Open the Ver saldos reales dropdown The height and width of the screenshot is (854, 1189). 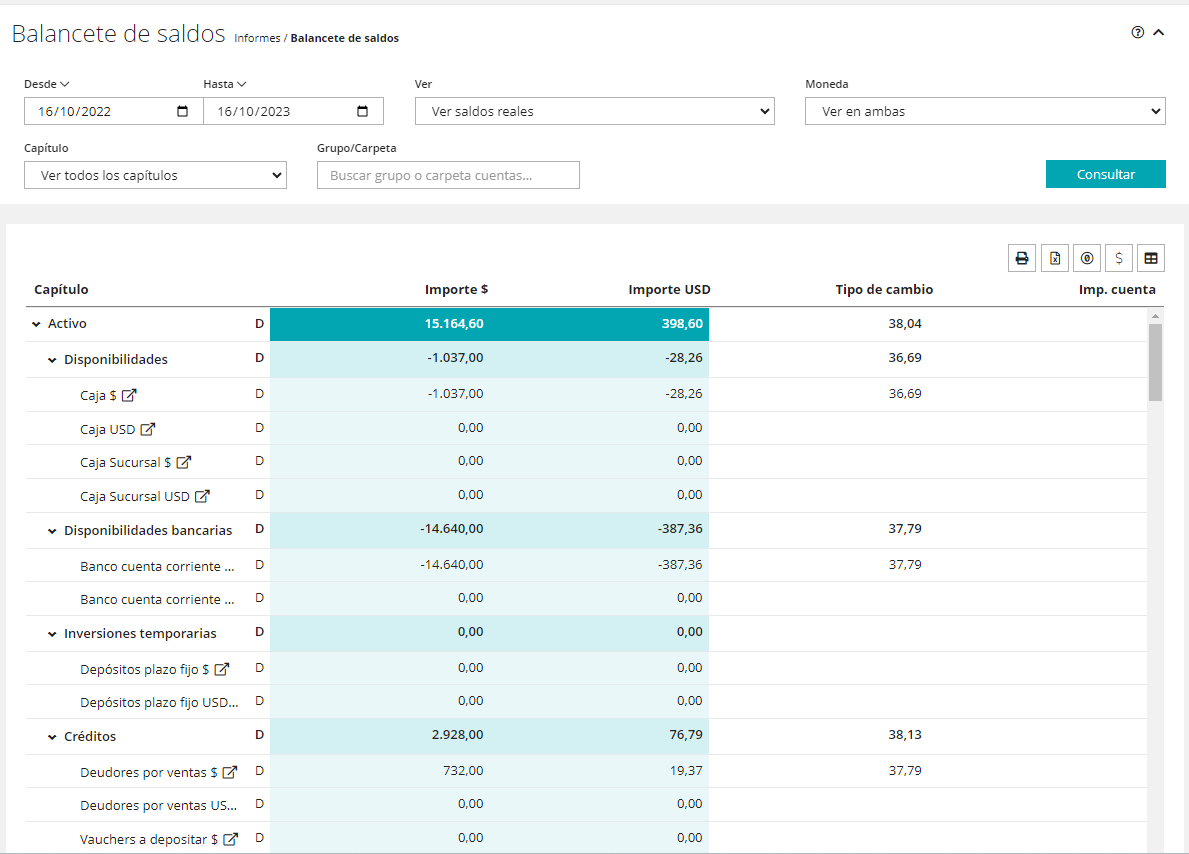594,111
